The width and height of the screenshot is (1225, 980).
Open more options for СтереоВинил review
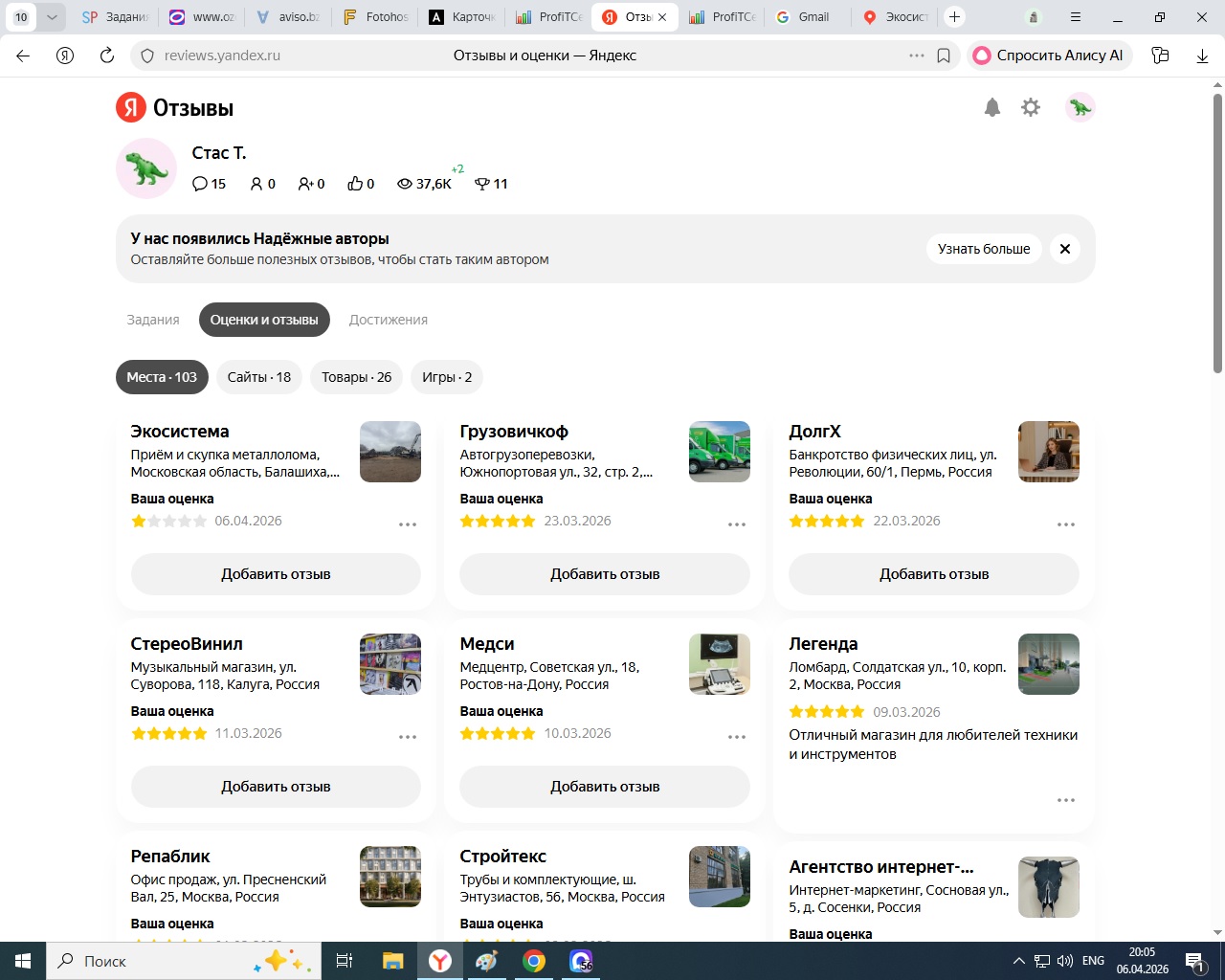coord(408,737)
